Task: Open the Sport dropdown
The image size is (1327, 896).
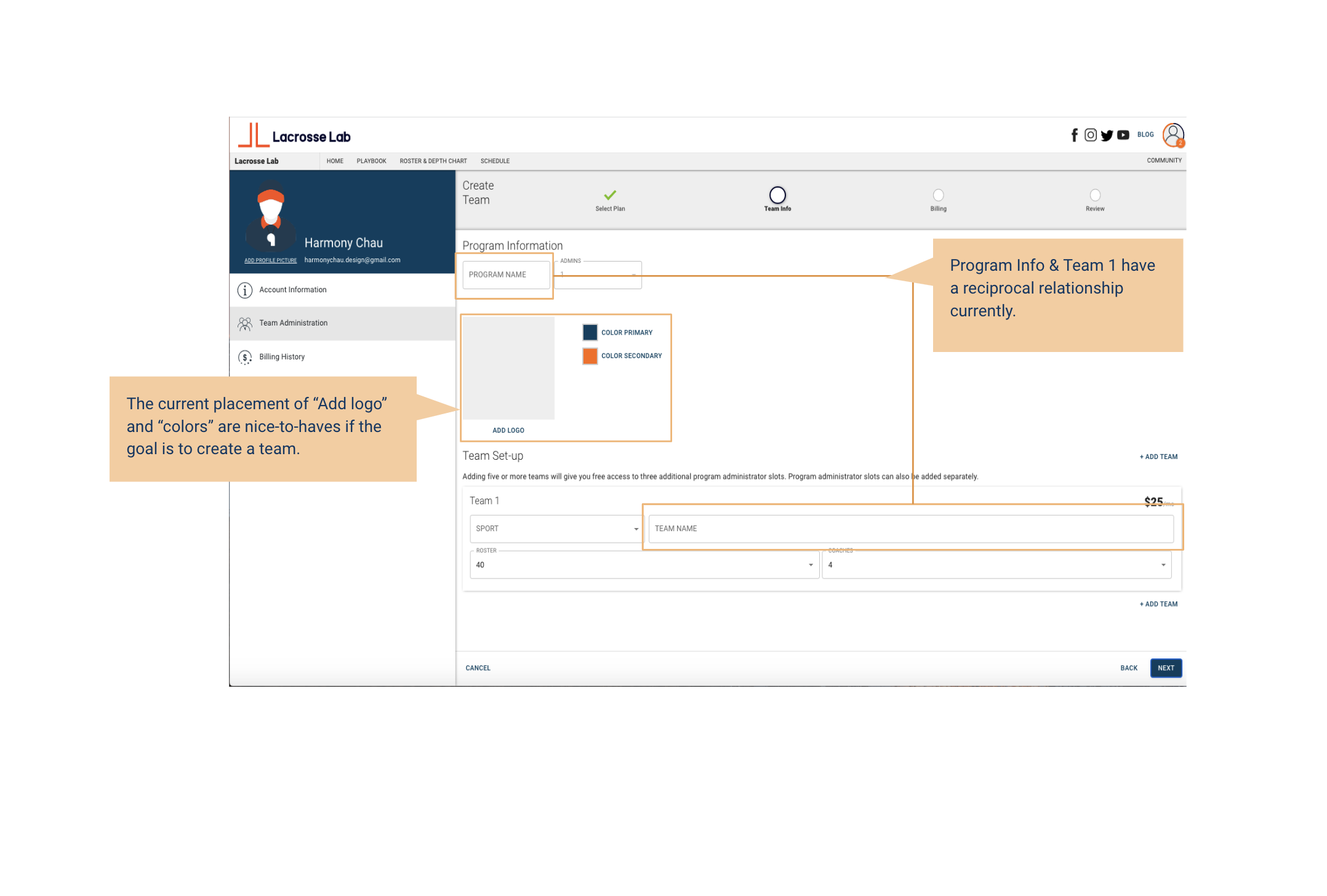Action: click(556, 529)
